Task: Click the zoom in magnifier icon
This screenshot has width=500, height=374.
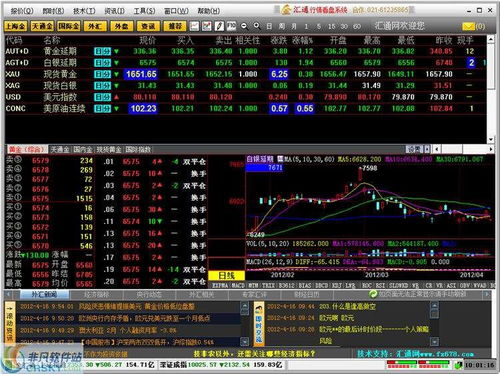Action: click(257, 26)
